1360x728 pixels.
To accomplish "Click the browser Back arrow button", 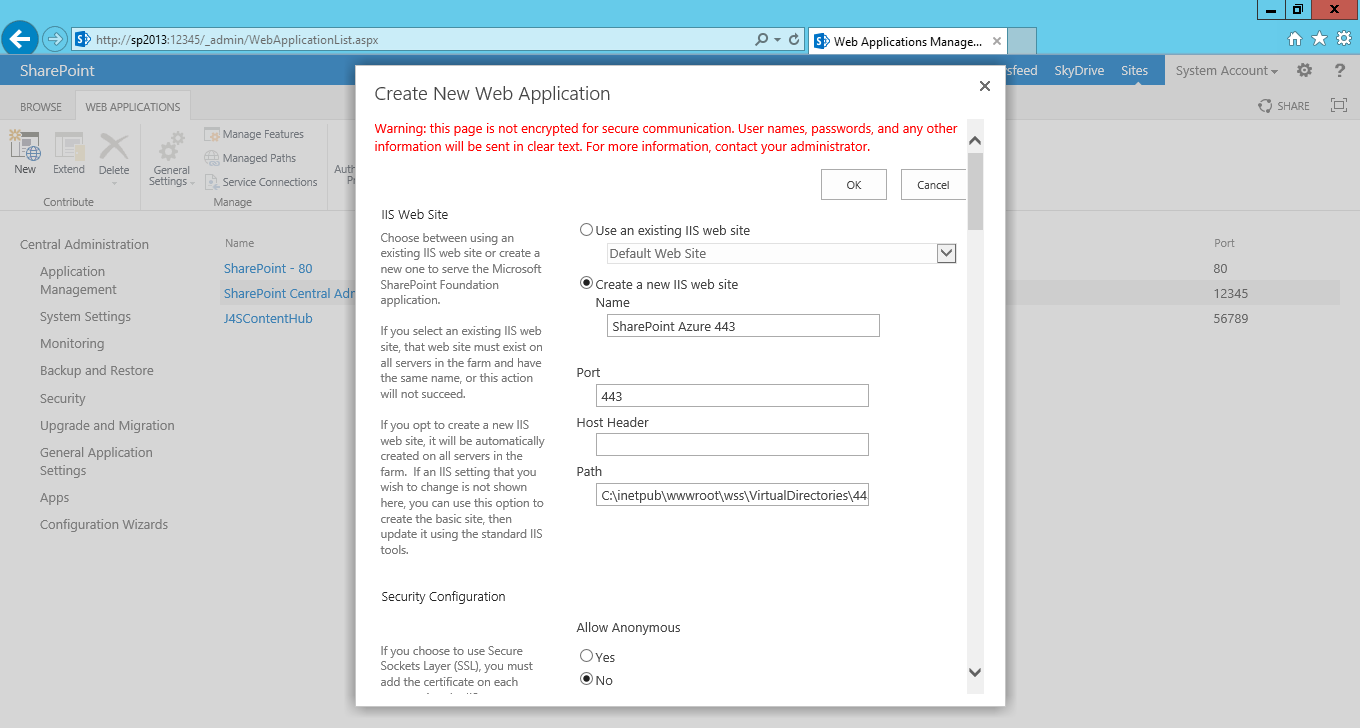I will 20,39.
